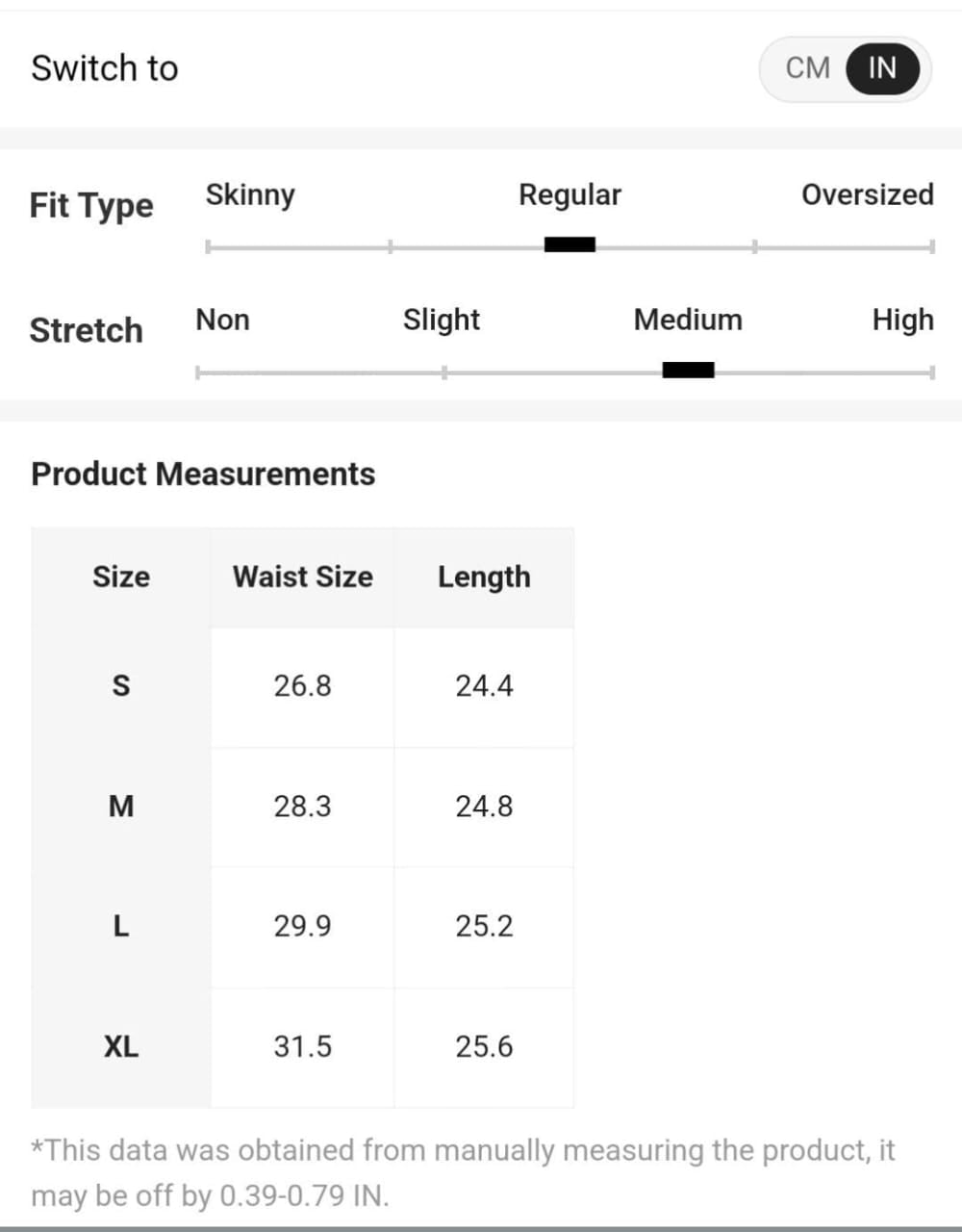Select the Oversized fit label

point(867,194)
